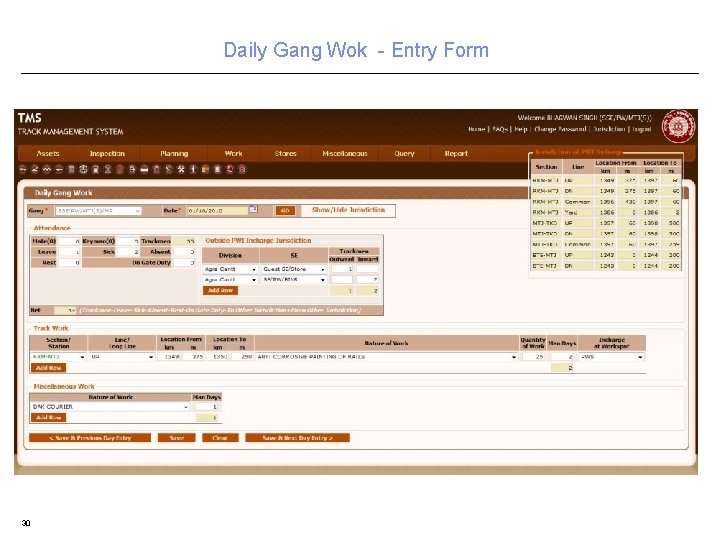Click Location From km field in Track Work

169,357
